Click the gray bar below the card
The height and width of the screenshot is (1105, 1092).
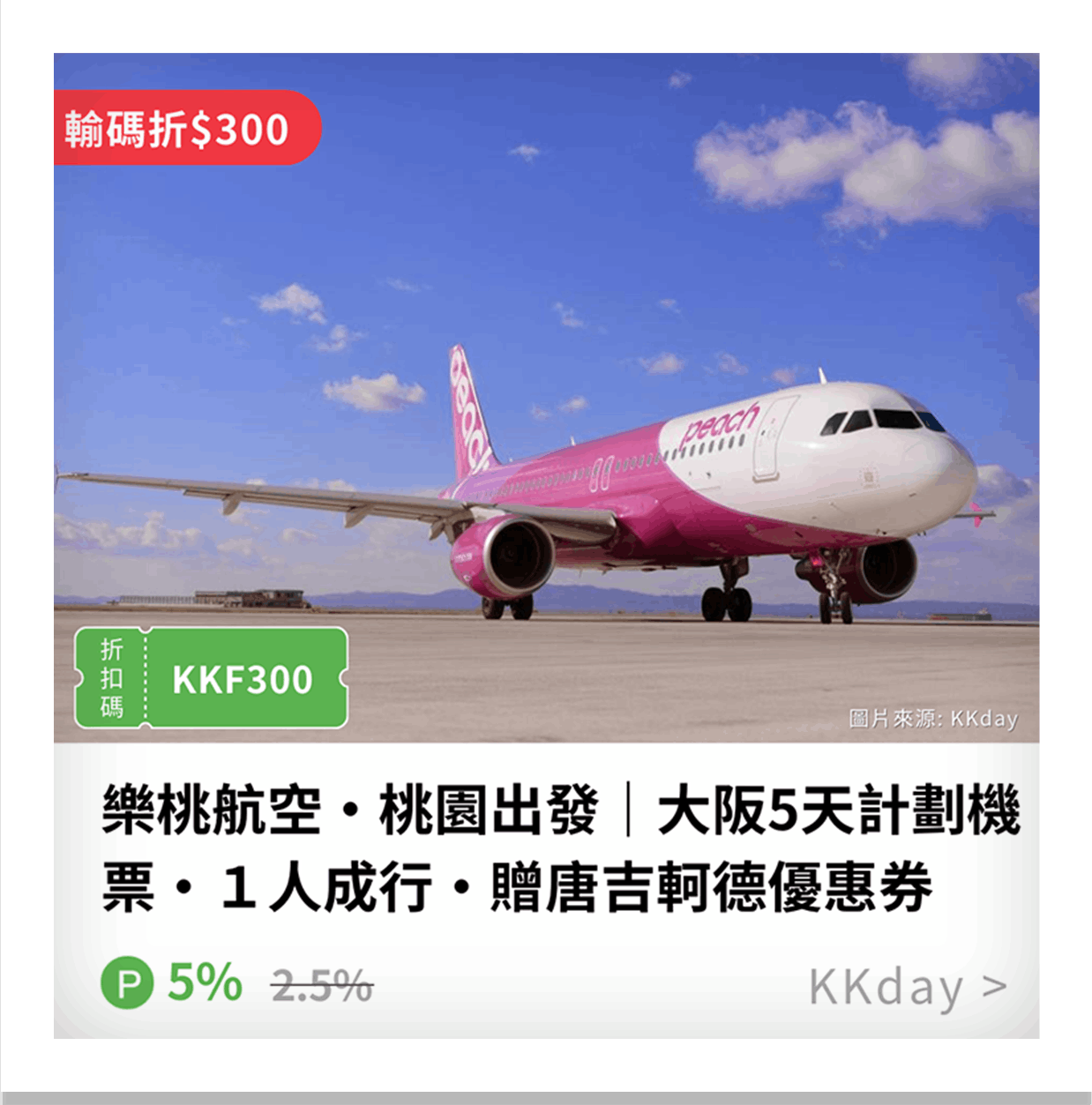(x=546, y=1098)
